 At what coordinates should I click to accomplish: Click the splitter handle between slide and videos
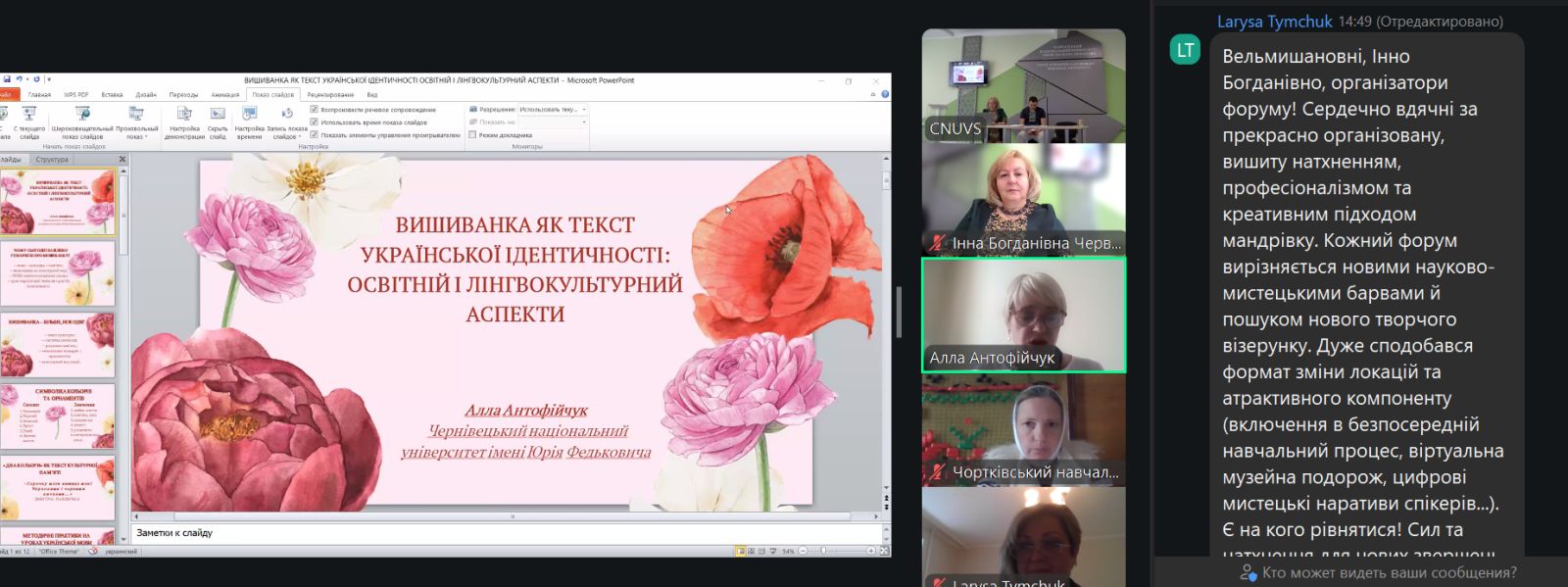pyautogui.click(x=899, y=312)
